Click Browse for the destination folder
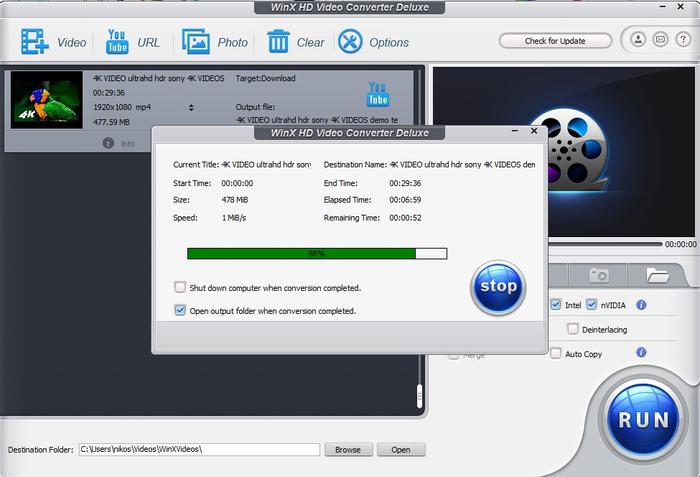Image resolution: width=700 pixels, height=477 pixels. (x=347, y=450)
